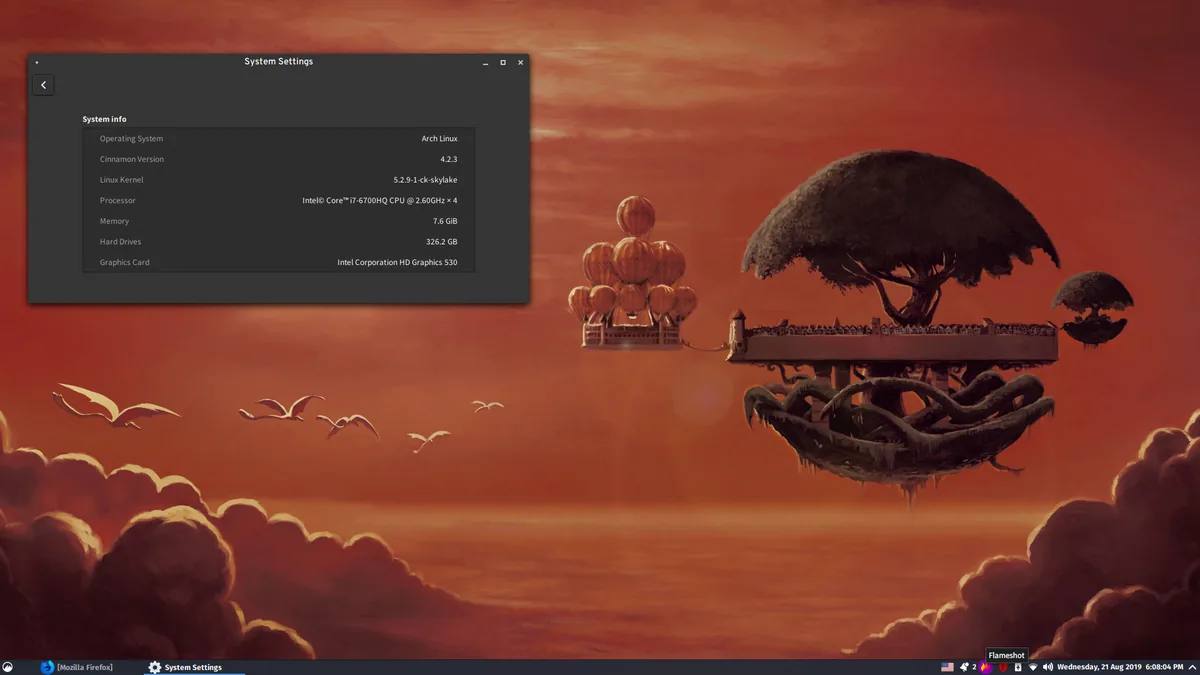Click the 'Arch Linux' operating system value
Image resolution: width=1200 pixels, height=675 pixels.
[439, 139]
